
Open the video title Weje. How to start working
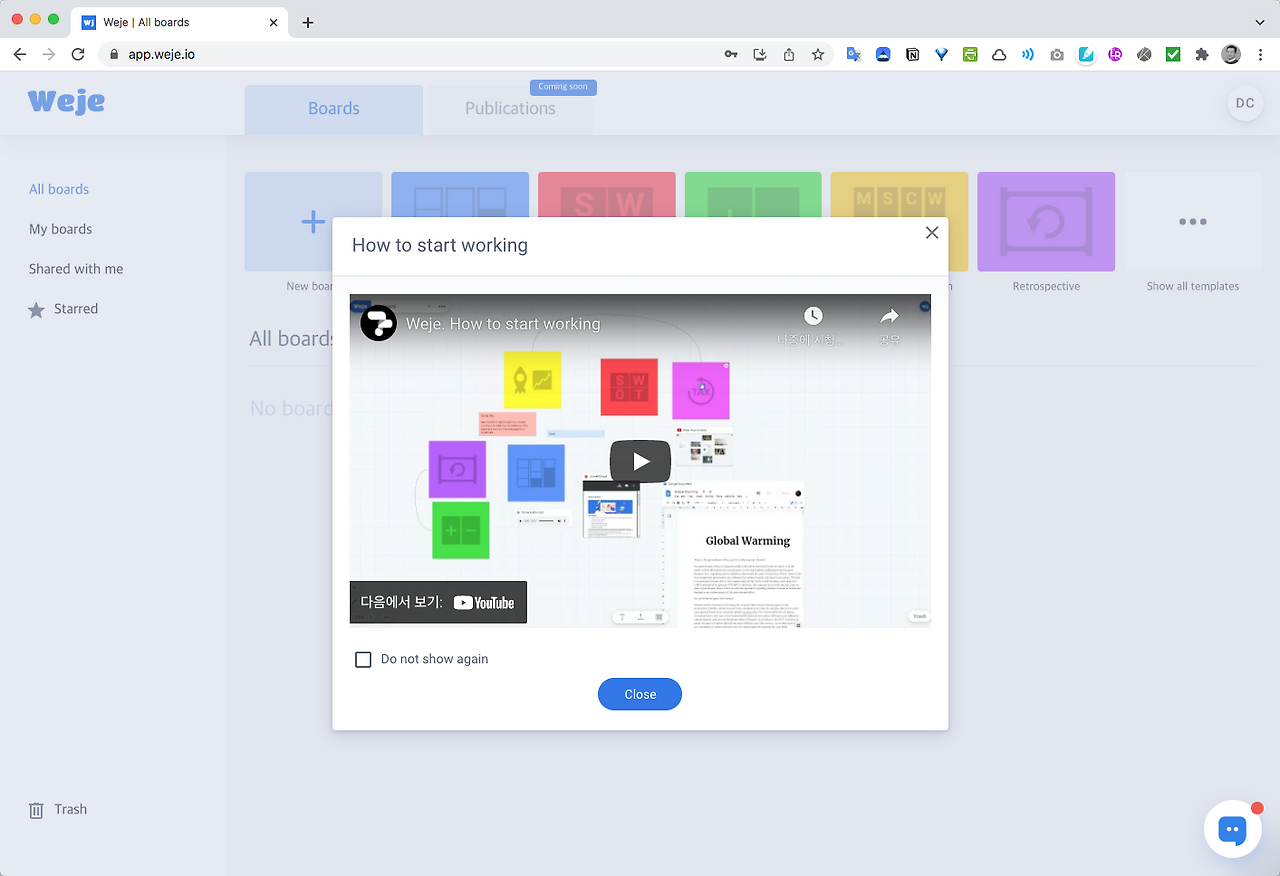tap(503, 324)
